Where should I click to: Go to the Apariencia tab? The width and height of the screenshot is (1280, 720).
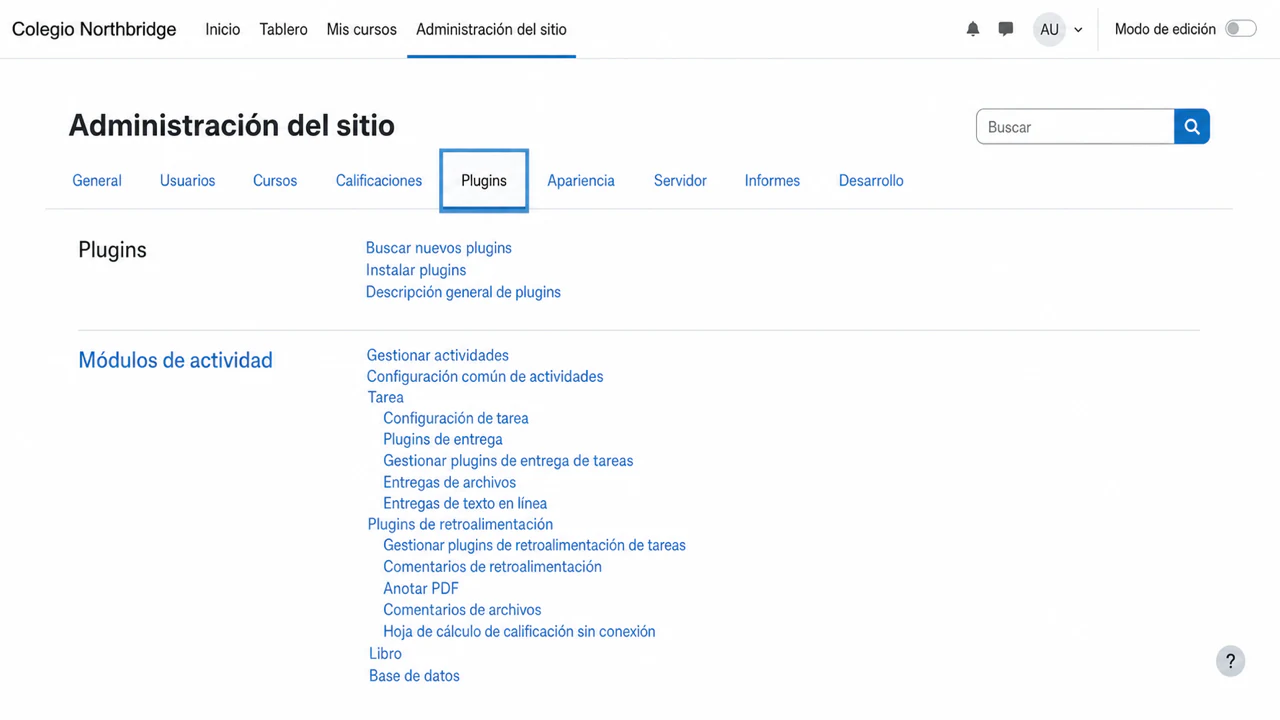581,181
